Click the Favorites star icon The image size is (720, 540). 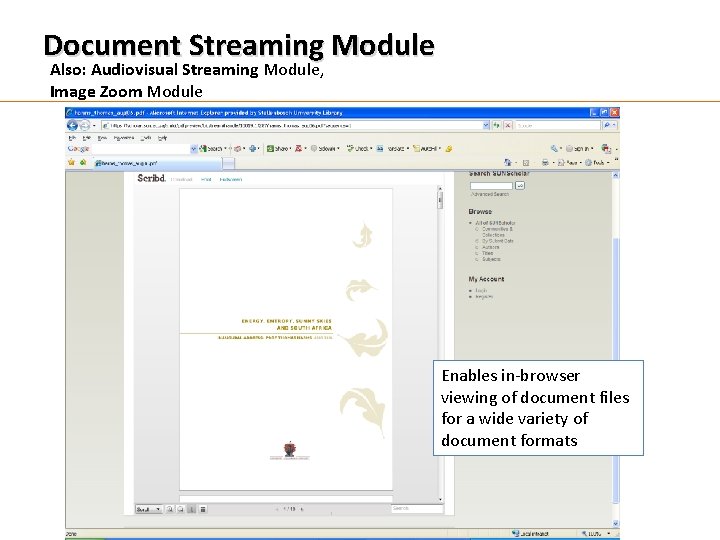tap(71, 162)
